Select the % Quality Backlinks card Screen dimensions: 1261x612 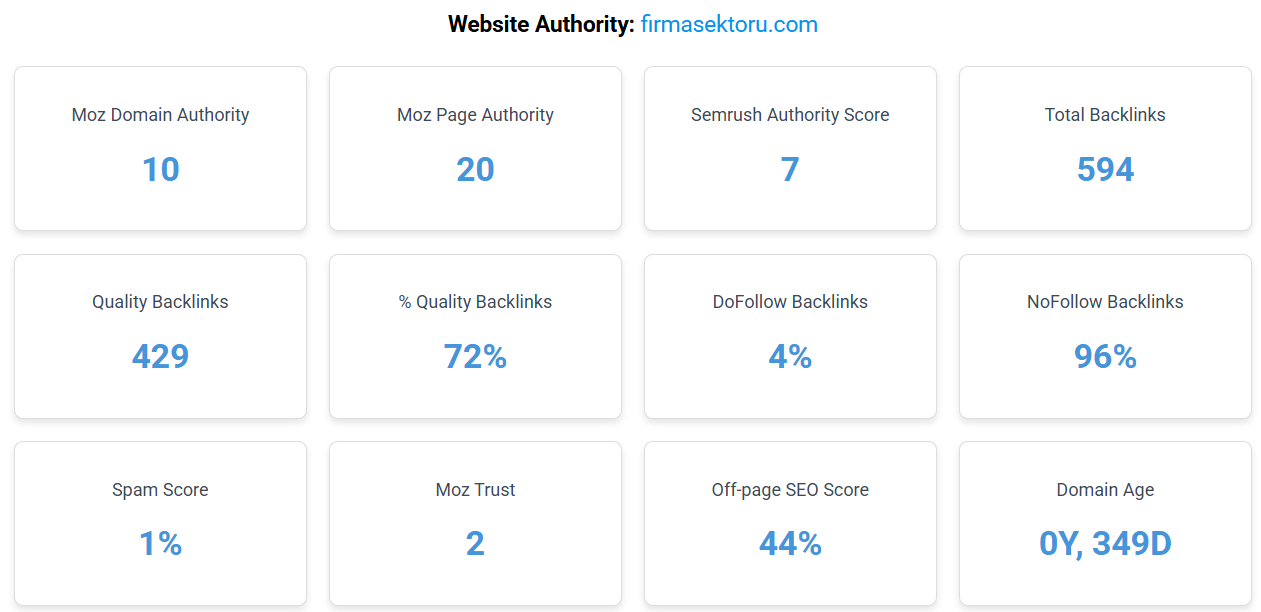pyautogui.click(x=475, y=336)
